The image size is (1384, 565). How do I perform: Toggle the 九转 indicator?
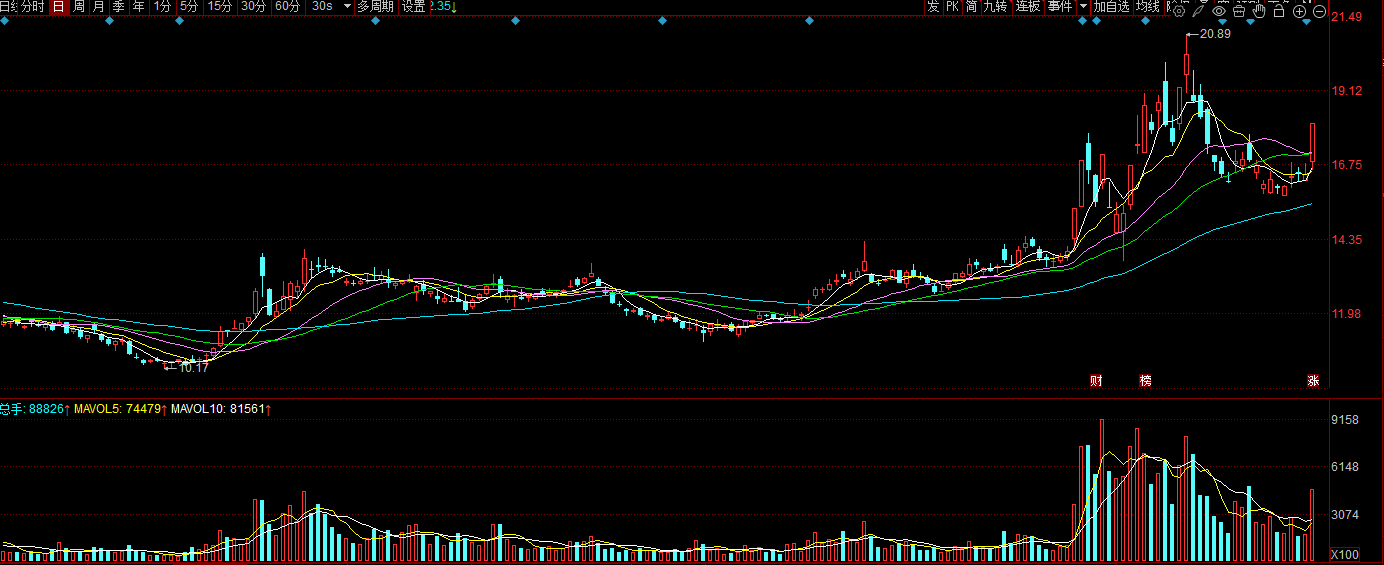(995, 6)
